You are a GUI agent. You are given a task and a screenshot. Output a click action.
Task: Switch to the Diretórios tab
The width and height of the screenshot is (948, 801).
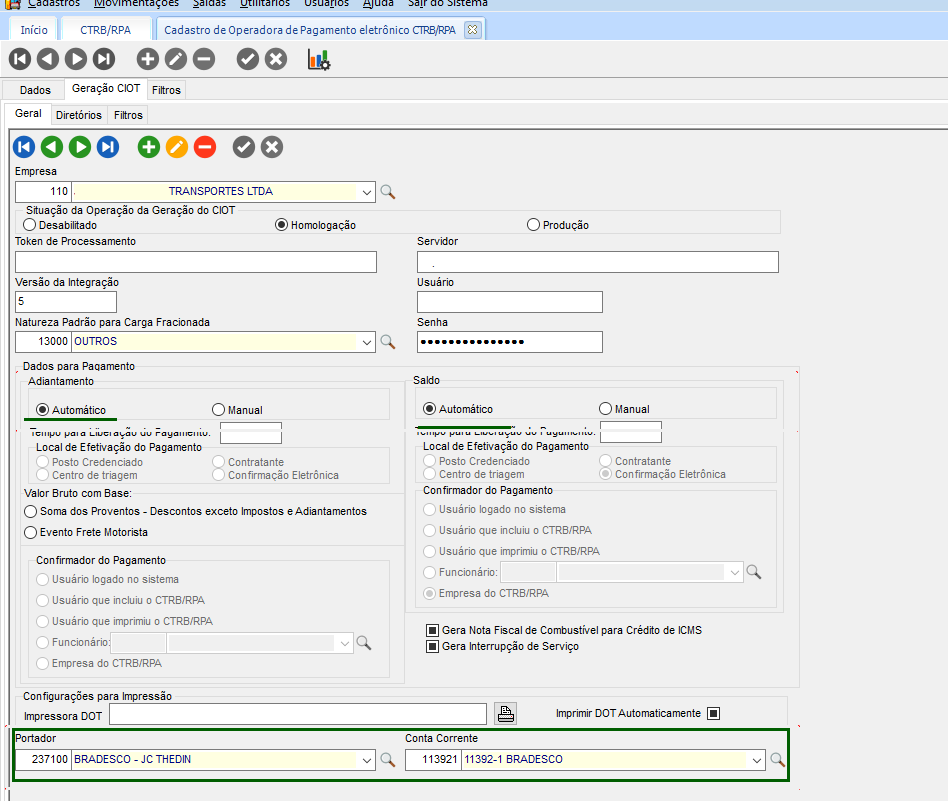point(78,115)
